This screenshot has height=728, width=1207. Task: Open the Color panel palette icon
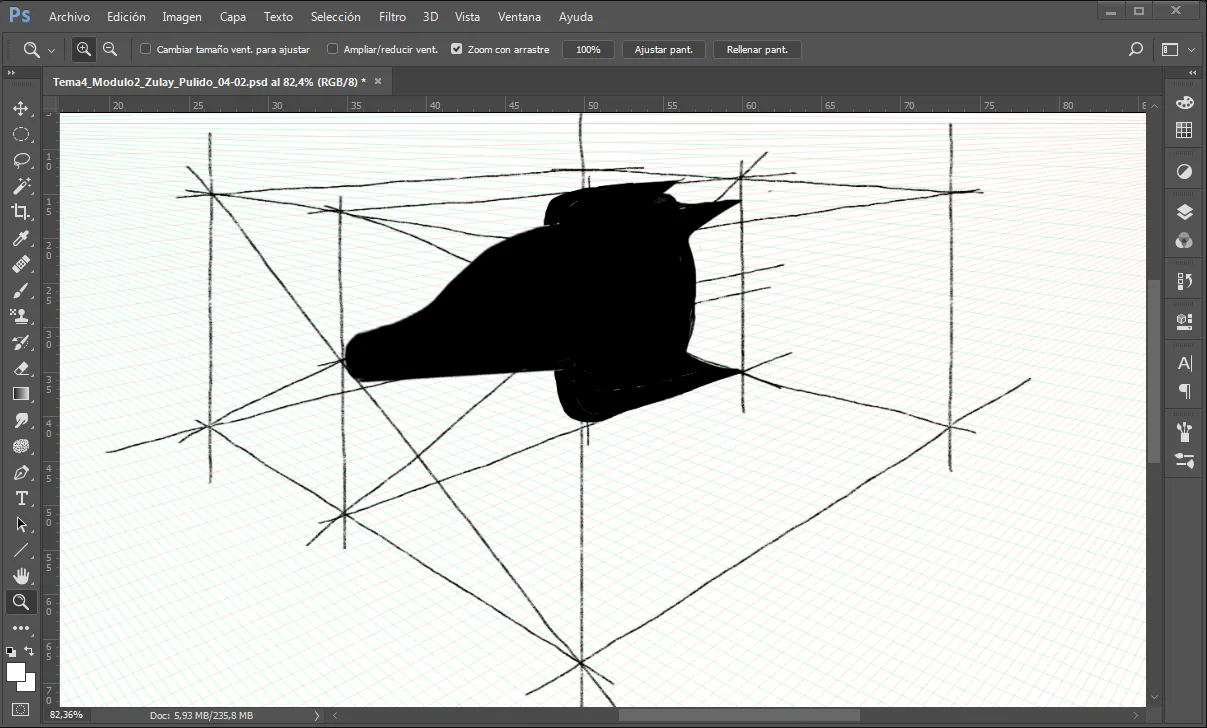[1184, 102]
